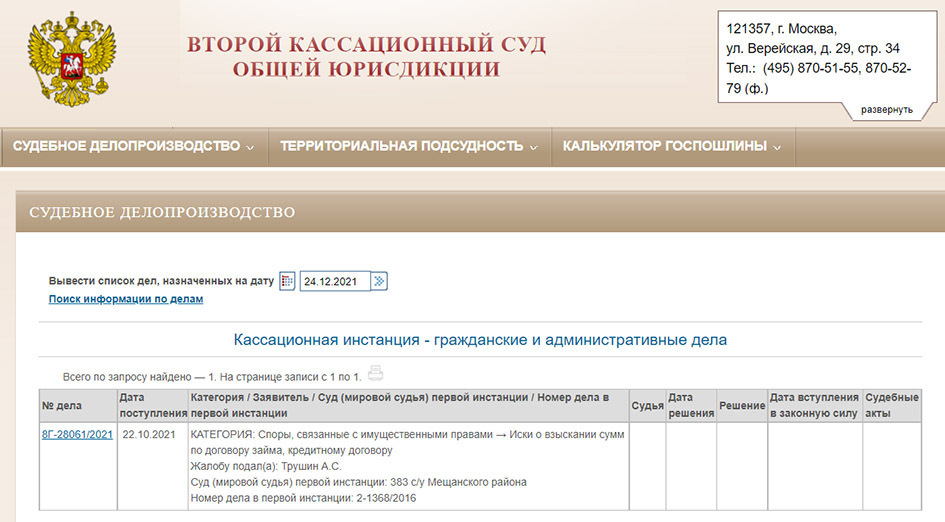Click chevron next to «Территориальная подсудность»
945x522 pixels.
[x=533, y=147]
